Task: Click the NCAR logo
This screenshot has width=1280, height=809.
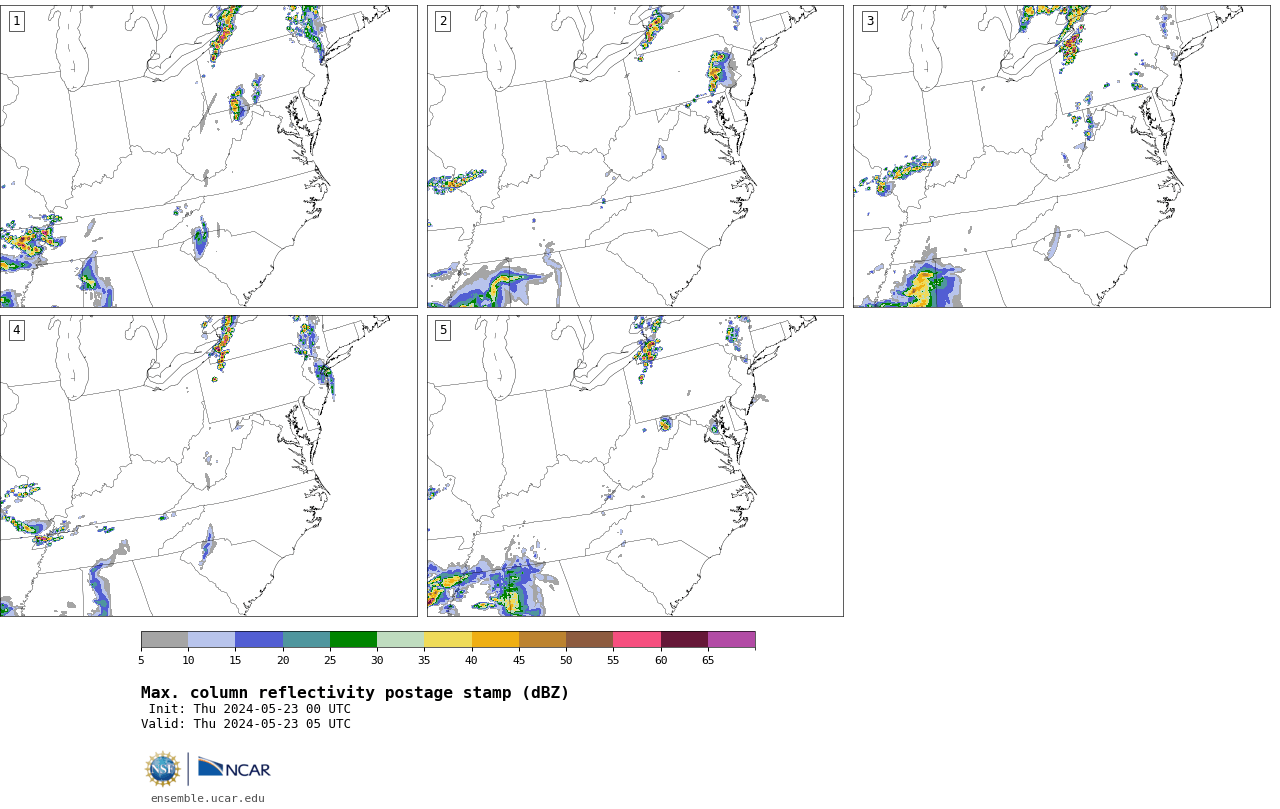Action: point(234,768)
